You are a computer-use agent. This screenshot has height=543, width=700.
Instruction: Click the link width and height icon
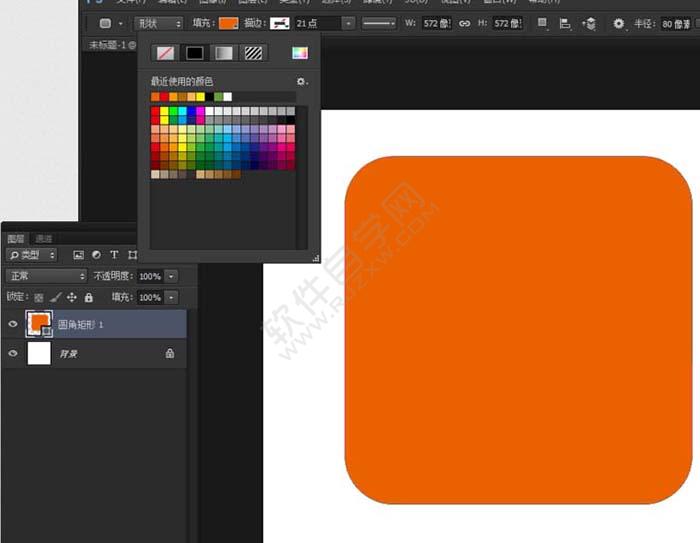464,23
